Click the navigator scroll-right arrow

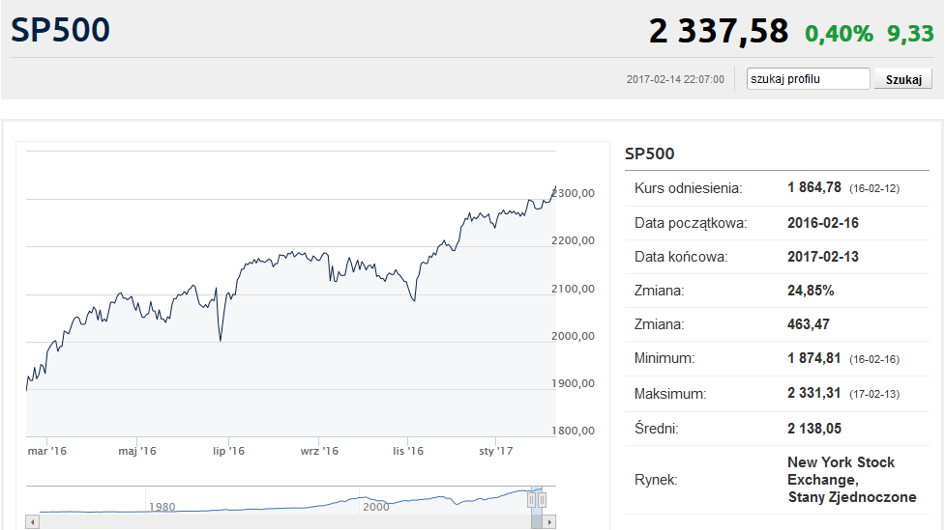549,522
